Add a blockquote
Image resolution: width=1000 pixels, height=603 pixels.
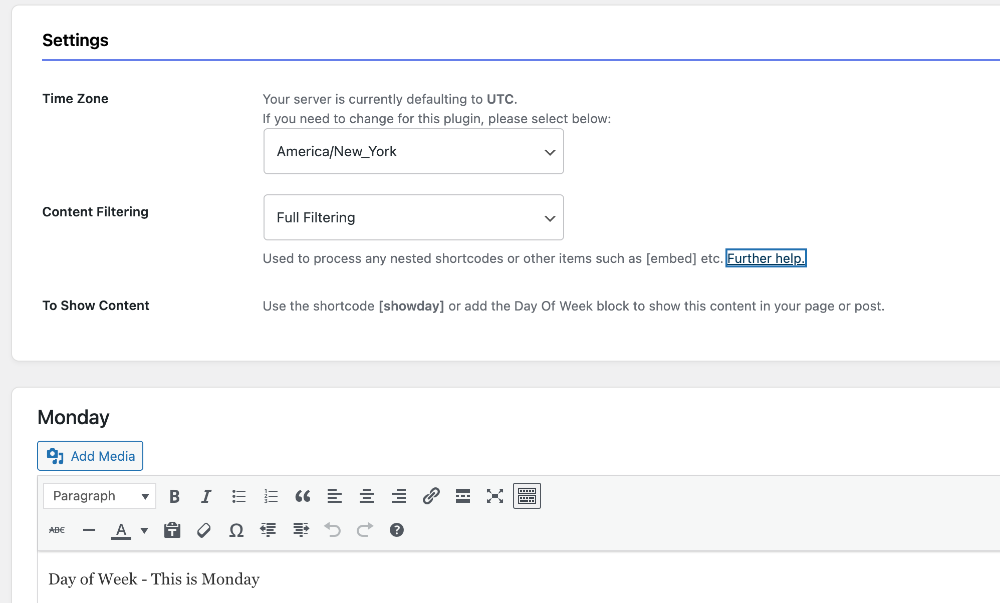click(303, 496)
